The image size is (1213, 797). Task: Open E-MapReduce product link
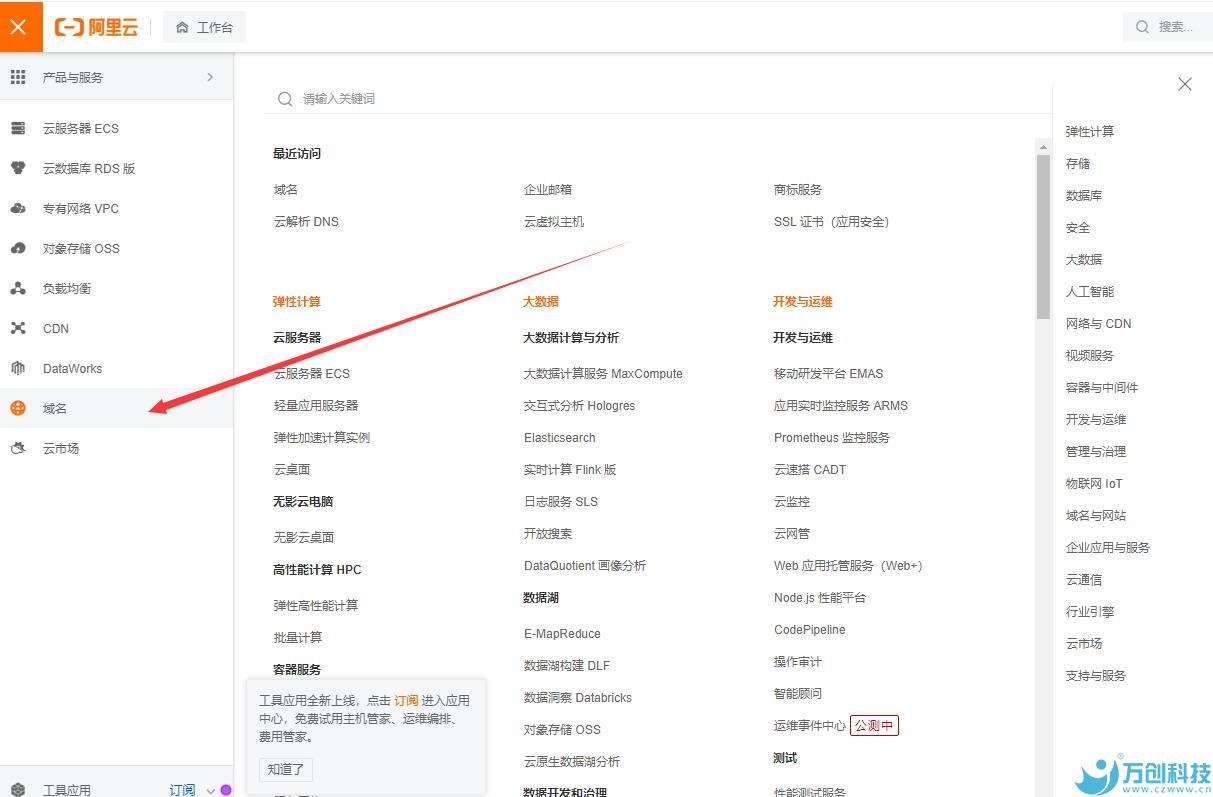pos(562,633)
